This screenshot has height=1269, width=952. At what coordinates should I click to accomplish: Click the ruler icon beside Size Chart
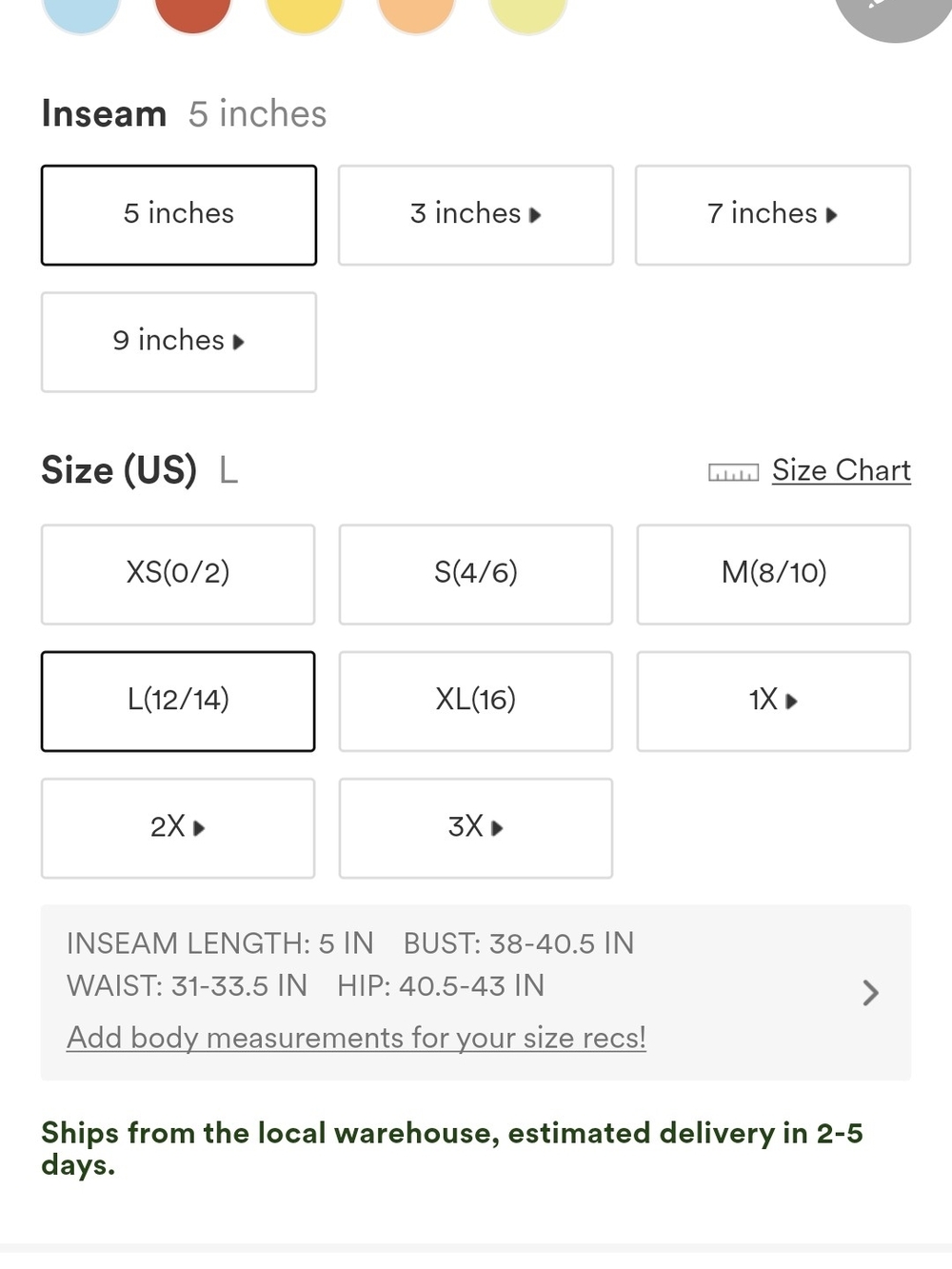(733, 472)
